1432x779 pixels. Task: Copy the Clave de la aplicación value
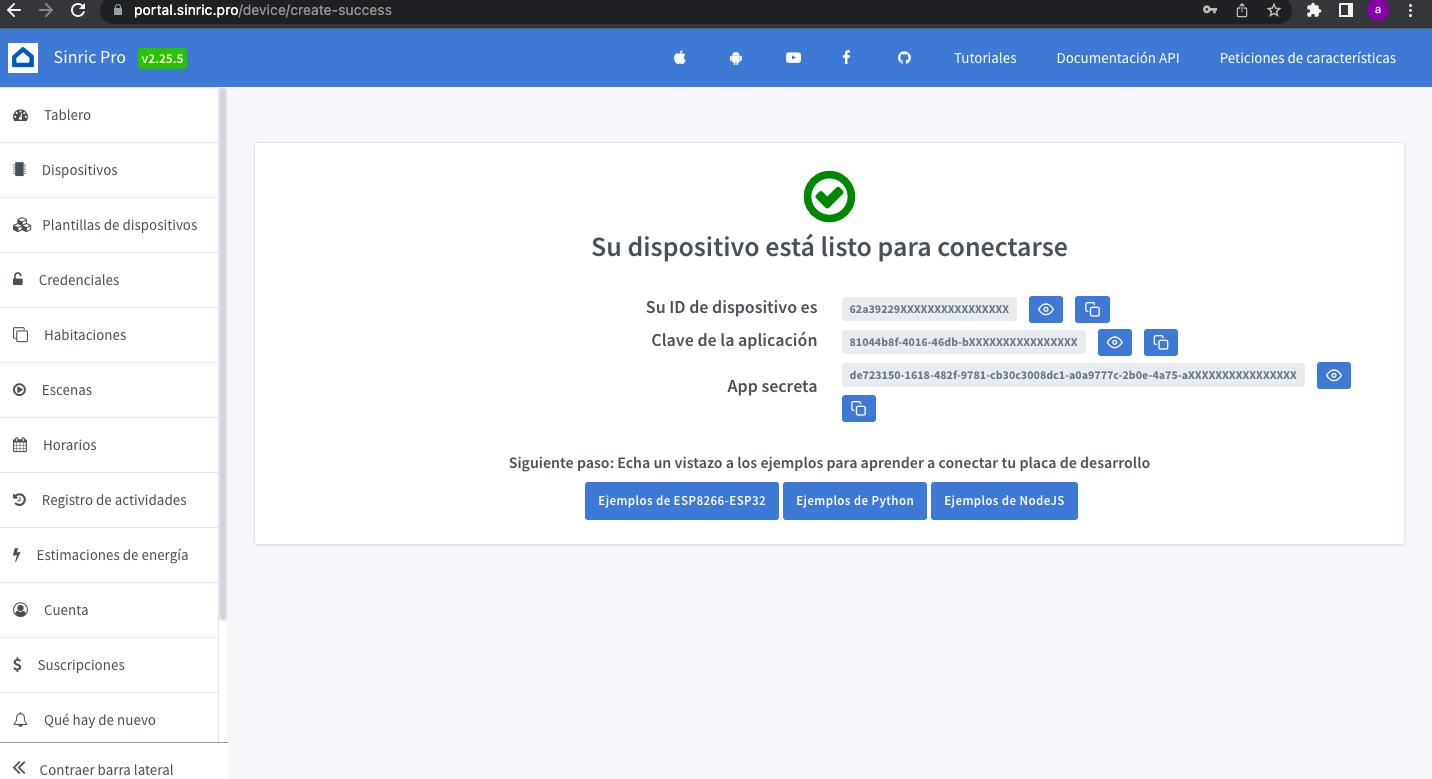[1160, 343]
